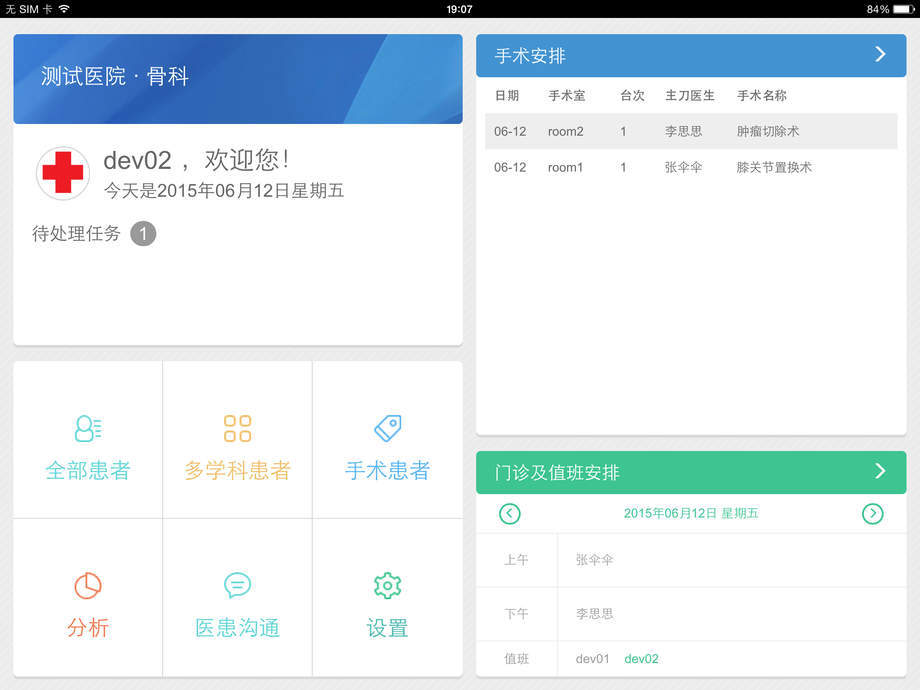Tap the pending tasks badge showing 1
The height and width of the screenshot is (690, 920).
coord(143,234)
